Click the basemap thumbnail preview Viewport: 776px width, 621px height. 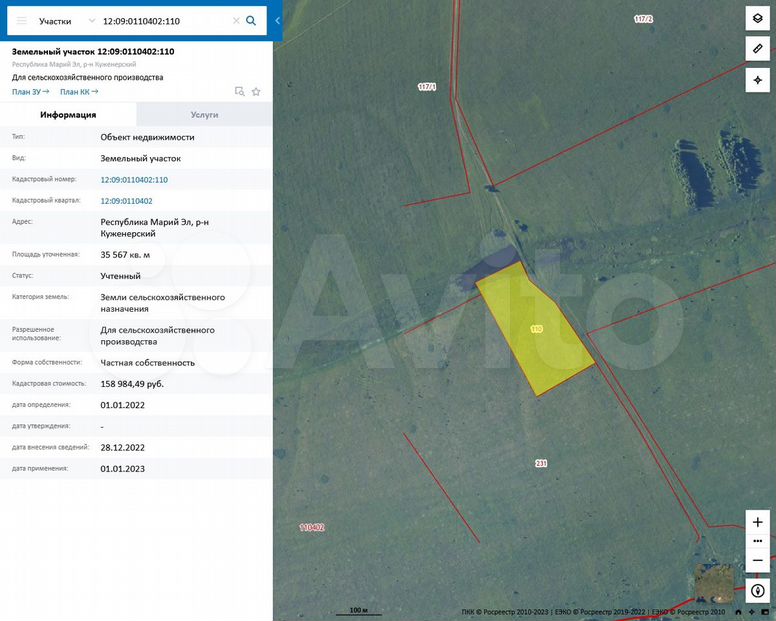point(715,583)
